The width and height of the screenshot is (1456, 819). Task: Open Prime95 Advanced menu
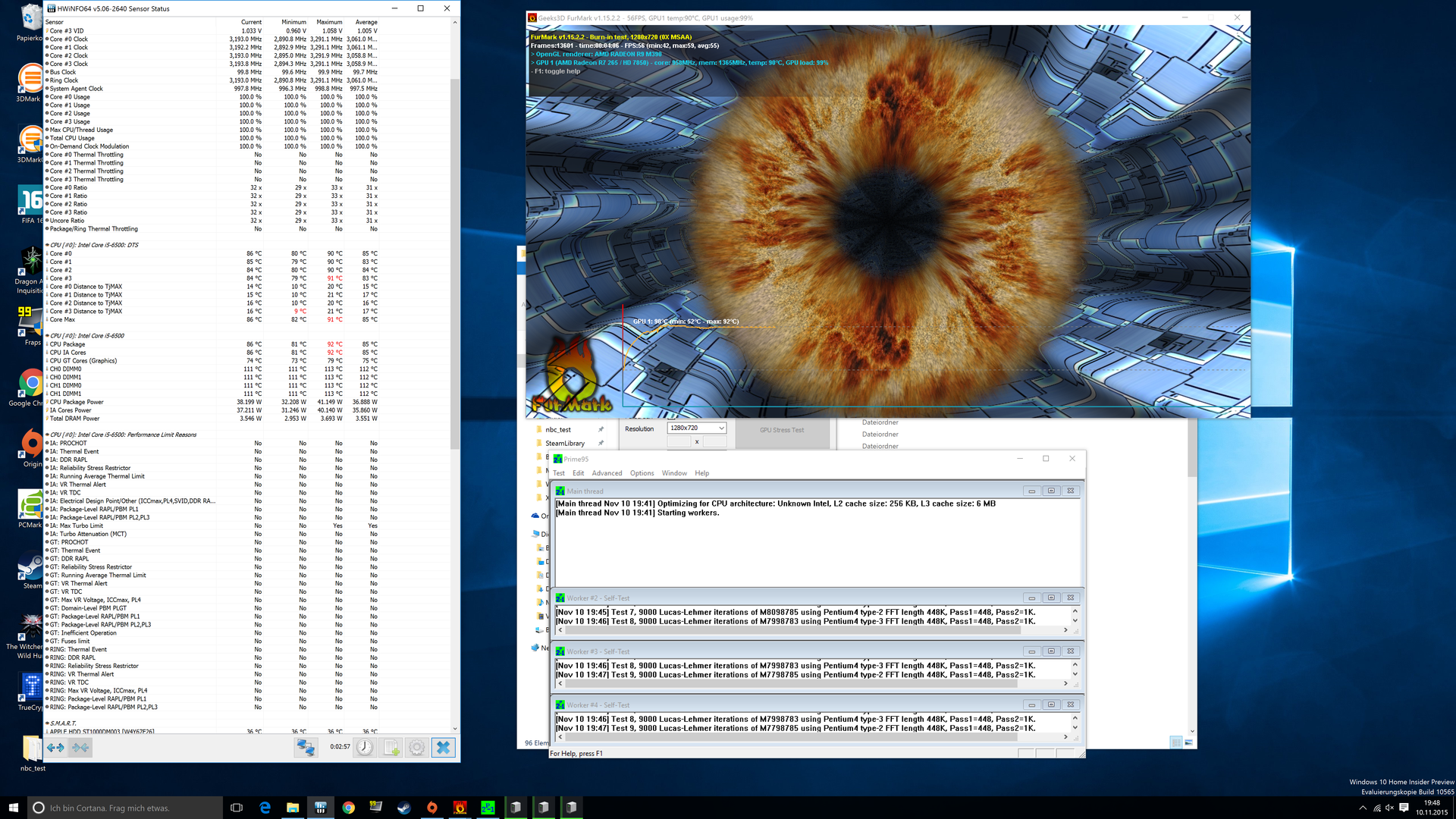[x=607, y=473]
